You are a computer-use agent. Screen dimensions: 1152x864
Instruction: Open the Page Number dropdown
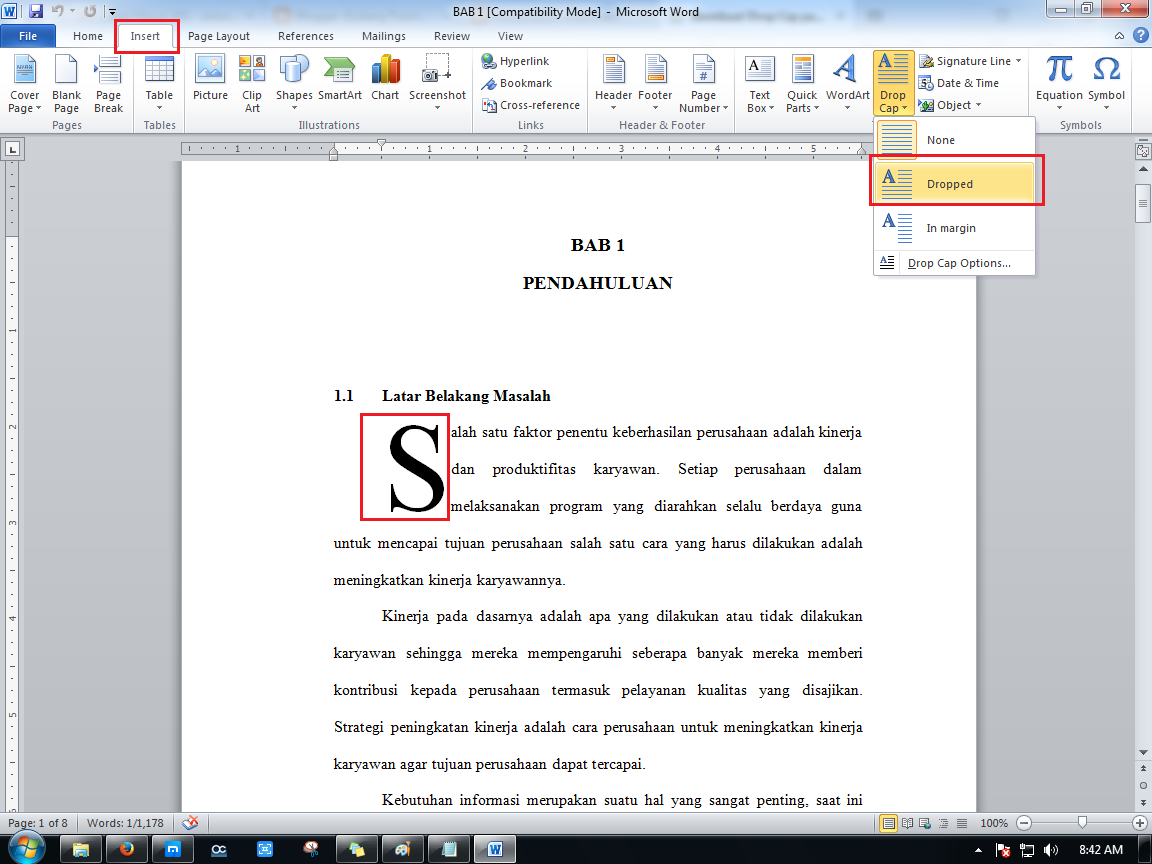[x=703, y=82]
